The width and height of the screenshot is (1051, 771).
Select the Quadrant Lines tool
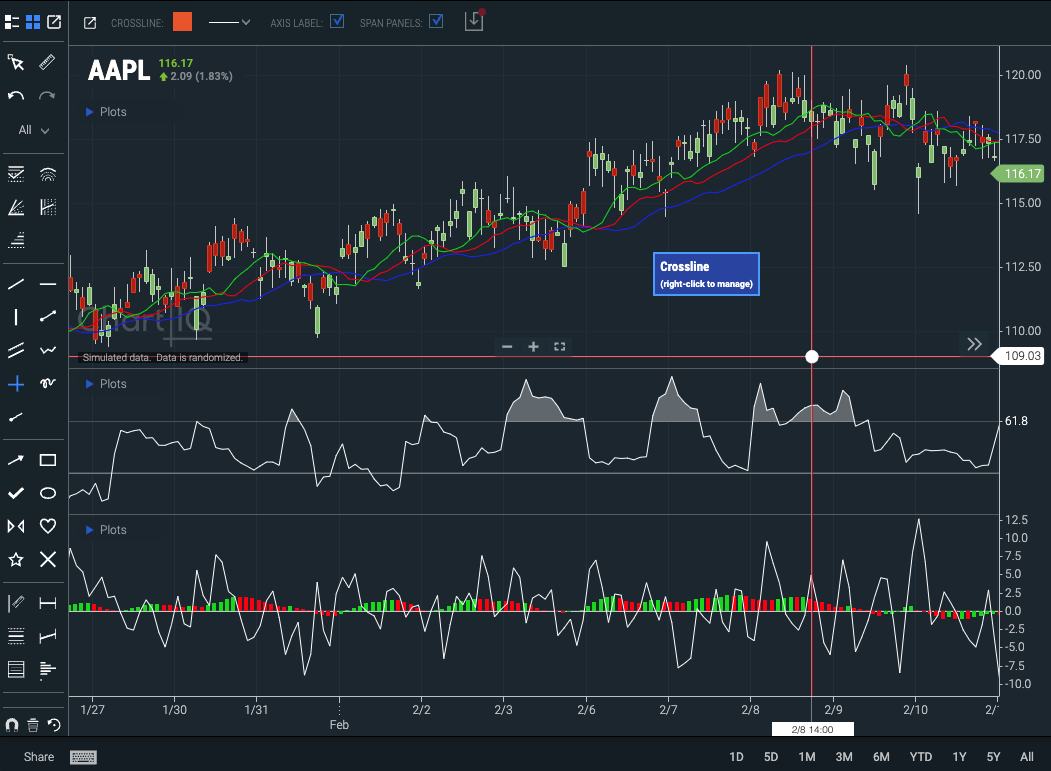[x=16, y=636]
